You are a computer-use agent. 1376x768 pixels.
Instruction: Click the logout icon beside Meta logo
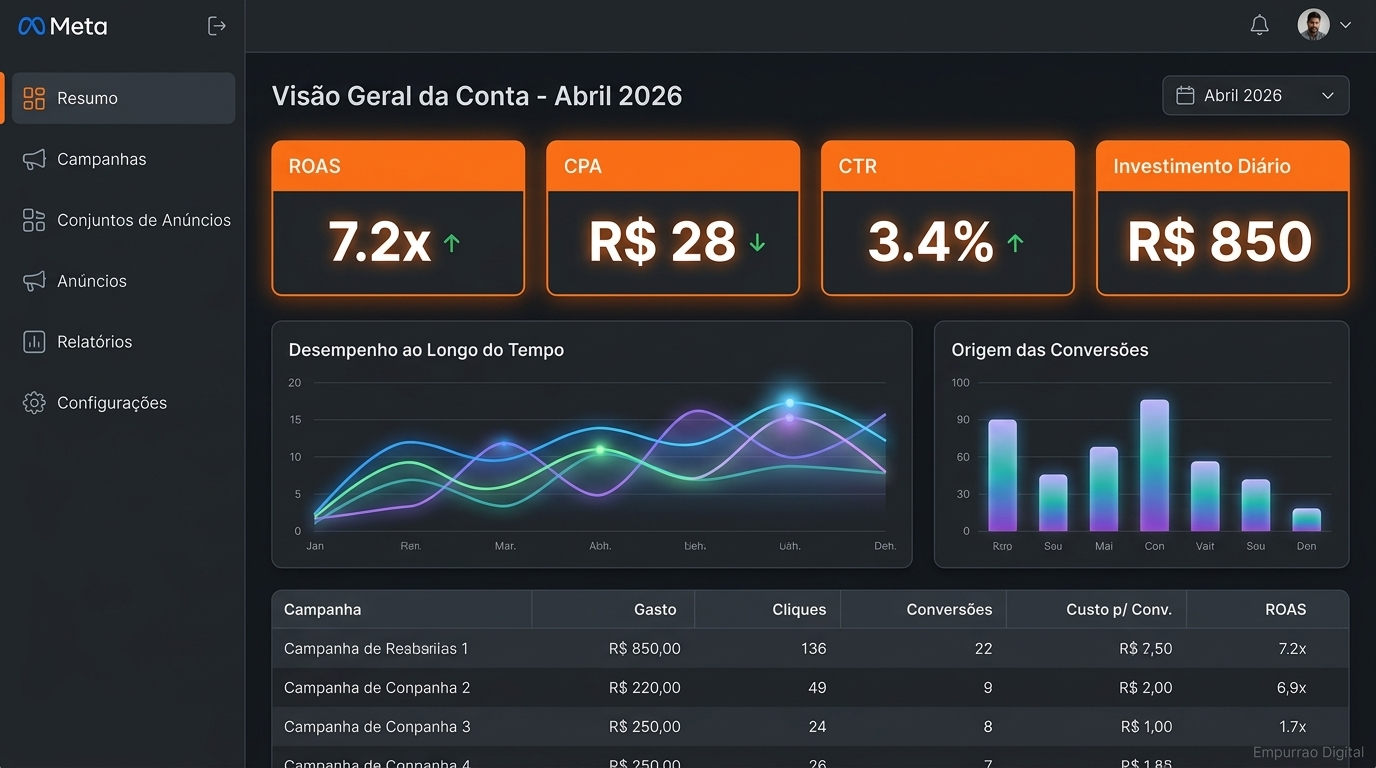click(x=216, y=26)
